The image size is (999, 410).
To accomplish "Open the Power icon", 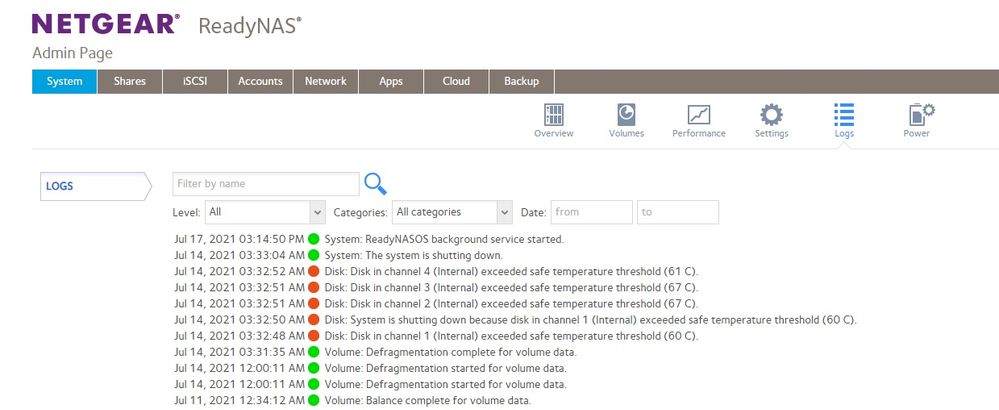I will point(916,115).
